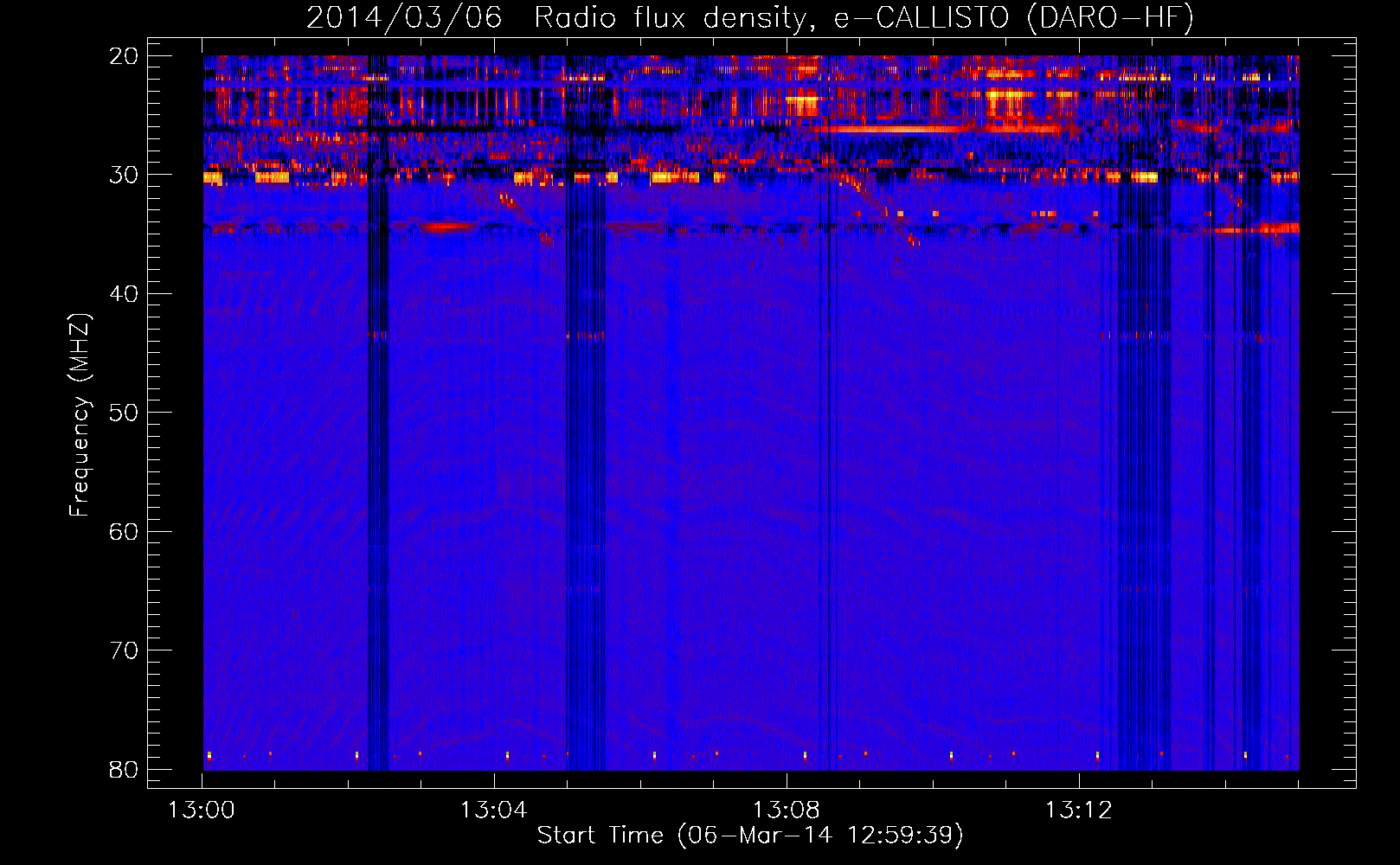The height and width of the screenshot is (865, 1400).
Task: Click the 13:00 time tick label
Action: pos(202,811)
